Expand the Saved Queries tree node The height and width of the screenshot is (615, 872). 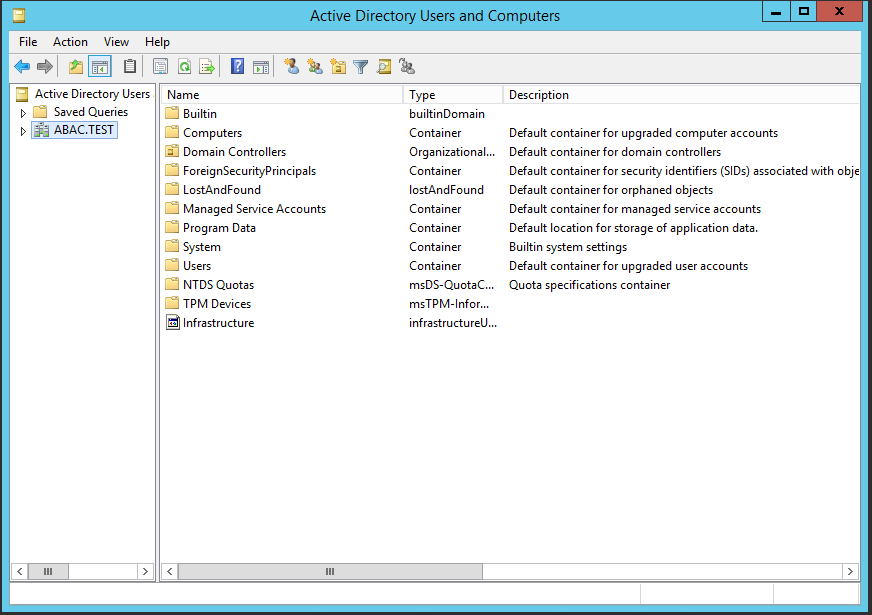tap(23, 113)
